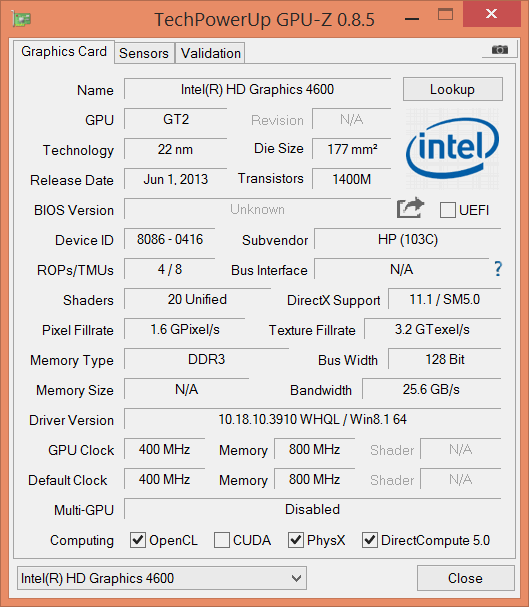Open the Intel HD Graphics 4600 dropdown

(162, 578)
